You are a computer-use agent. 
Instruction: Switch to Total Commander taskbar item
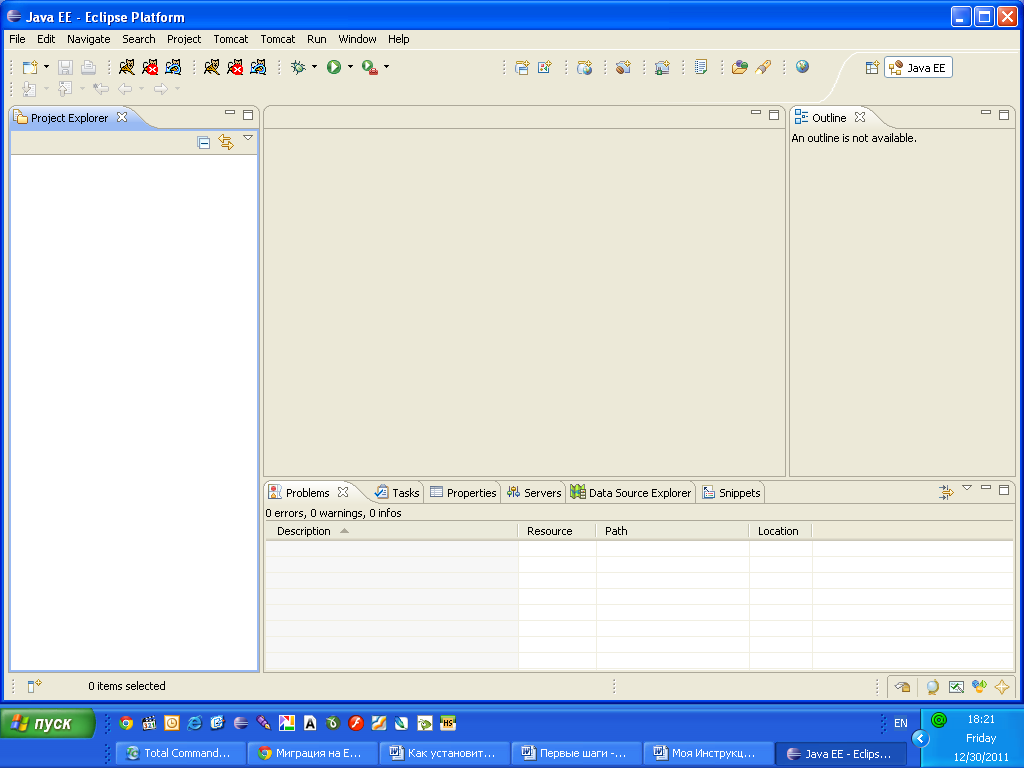pos(181,754)
